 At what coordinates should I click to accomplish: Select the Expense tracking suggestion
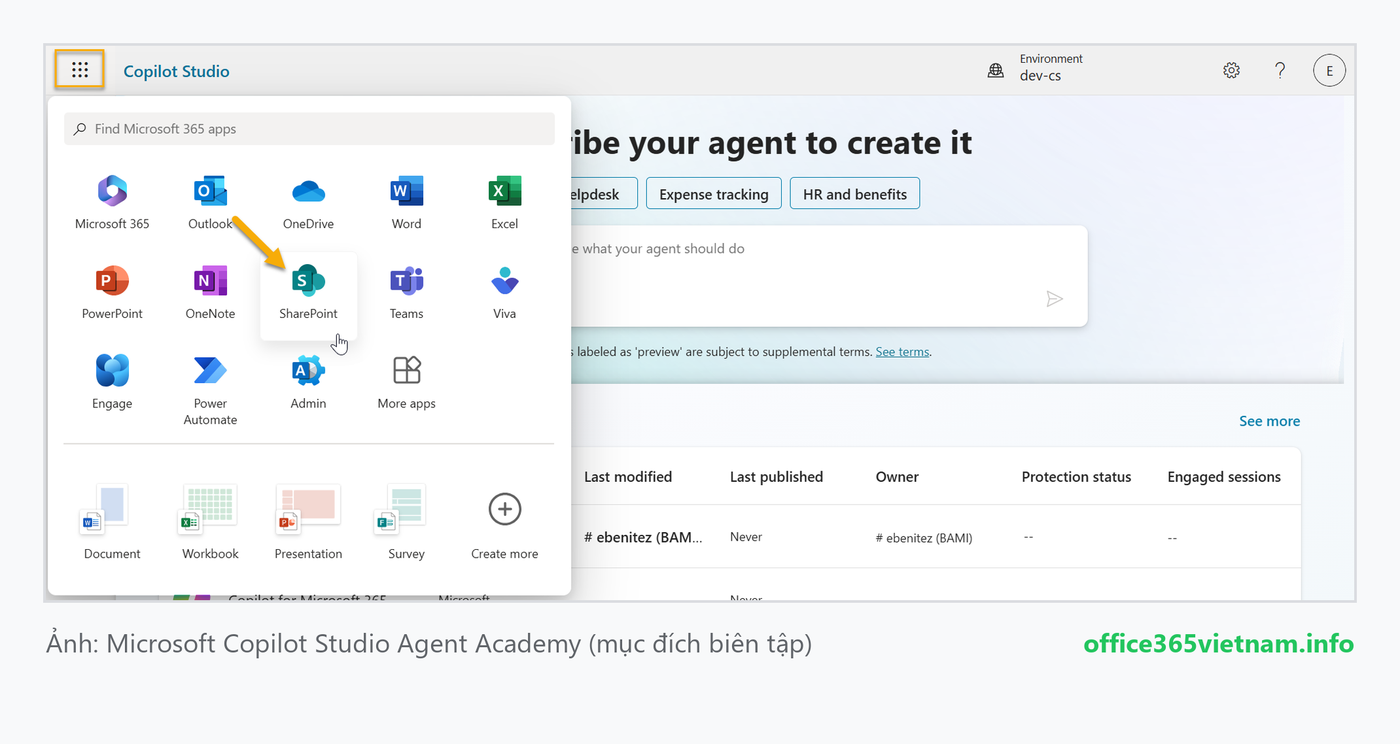pyautogui.click(x=714, y=194)
